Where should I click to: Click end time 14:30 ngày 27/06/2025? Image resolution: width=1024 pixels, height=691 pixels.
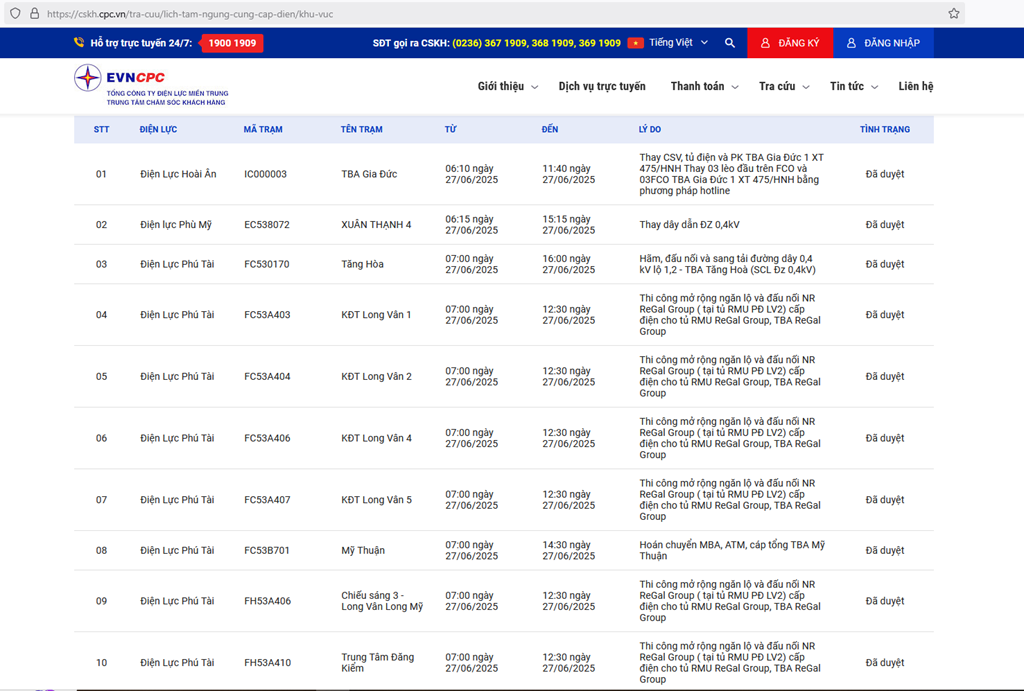pyautogui.click(x=569, y=551)
